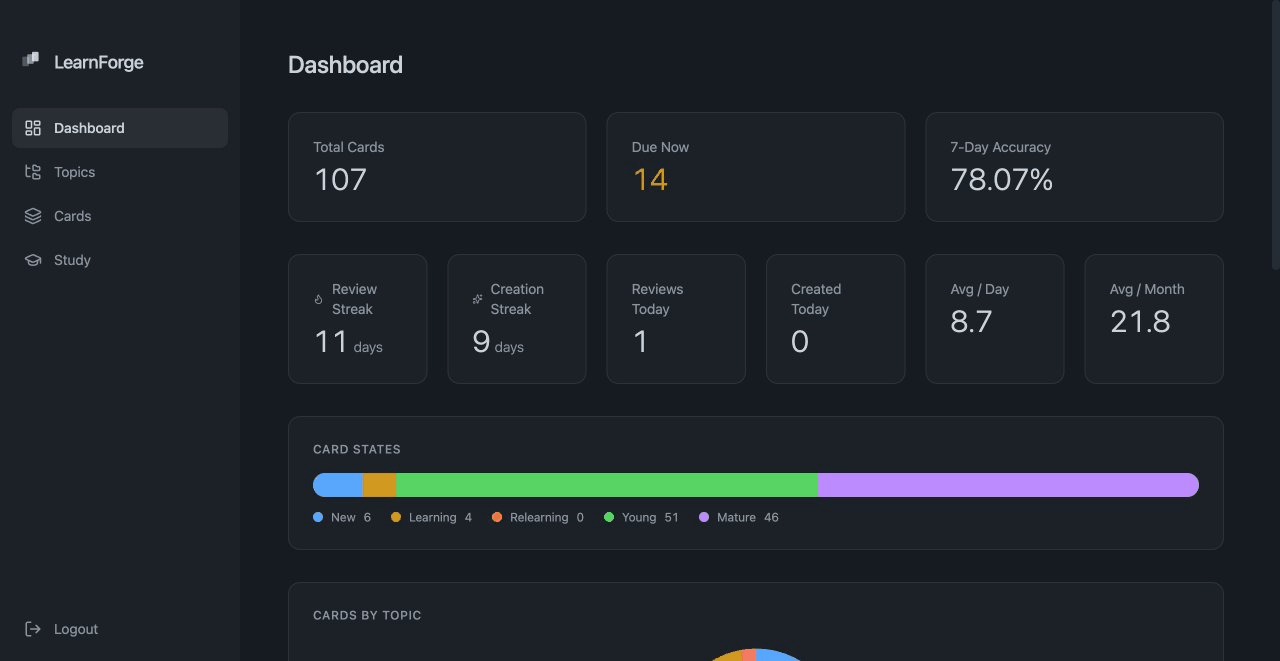Screen dimensions: 1280x661
Task: Click the LearnForge bar-chart logo
Action: click(x=30, y=60)
